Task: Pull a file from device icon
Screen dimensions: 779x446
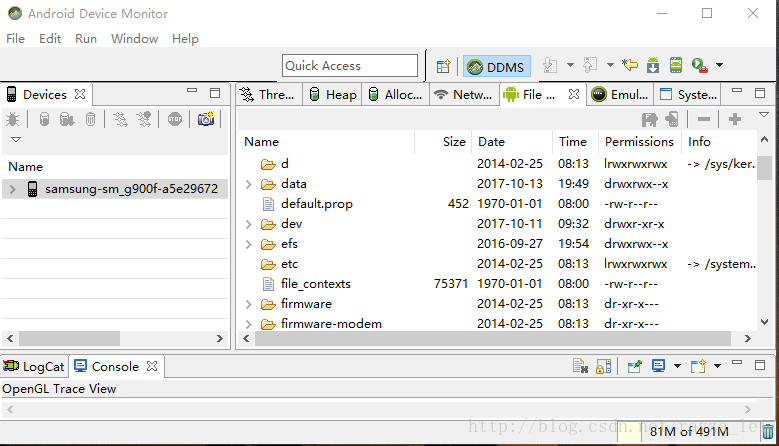Action: tap(649, 119)
